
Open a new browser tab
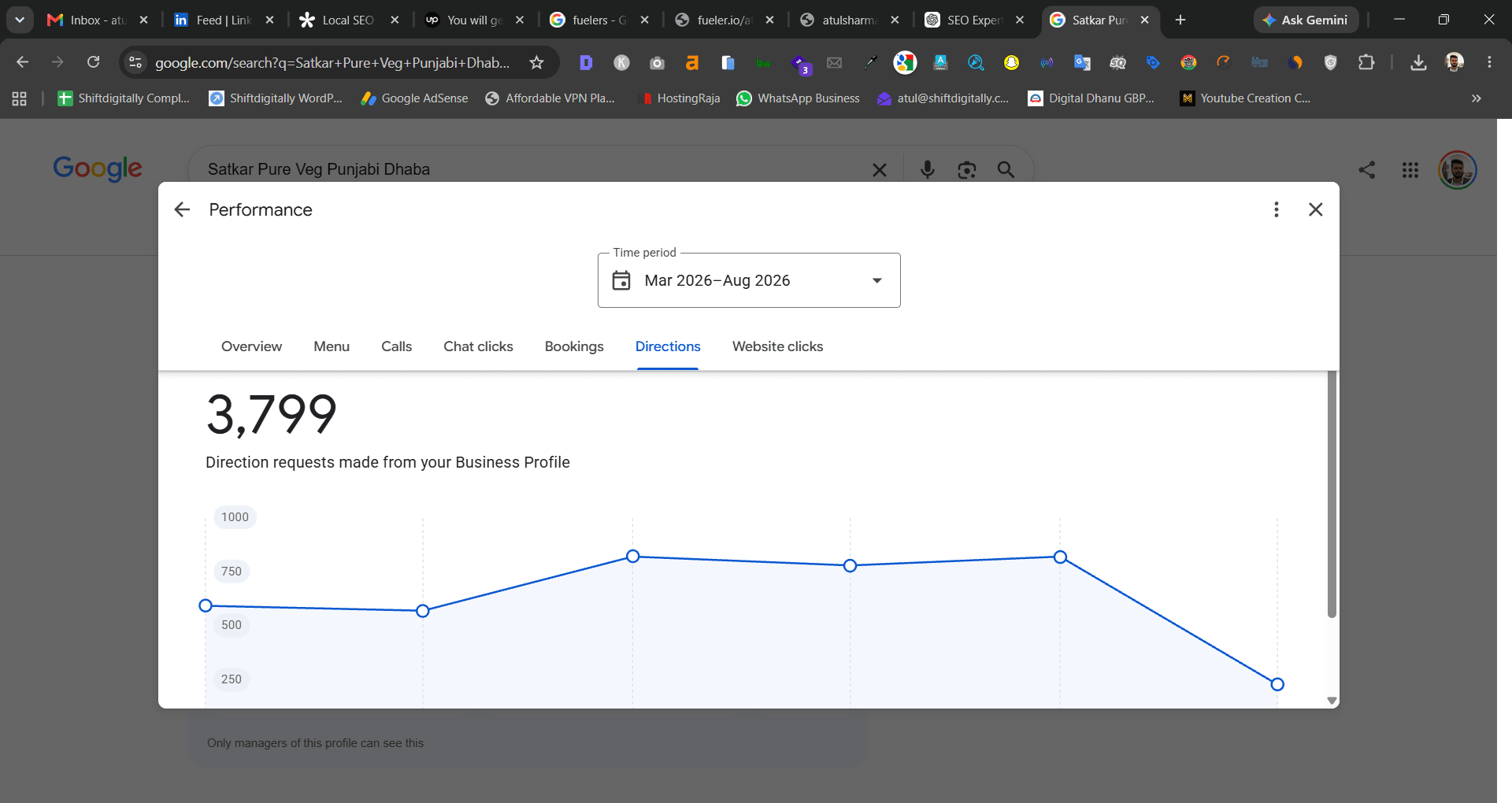[1180, 20]
